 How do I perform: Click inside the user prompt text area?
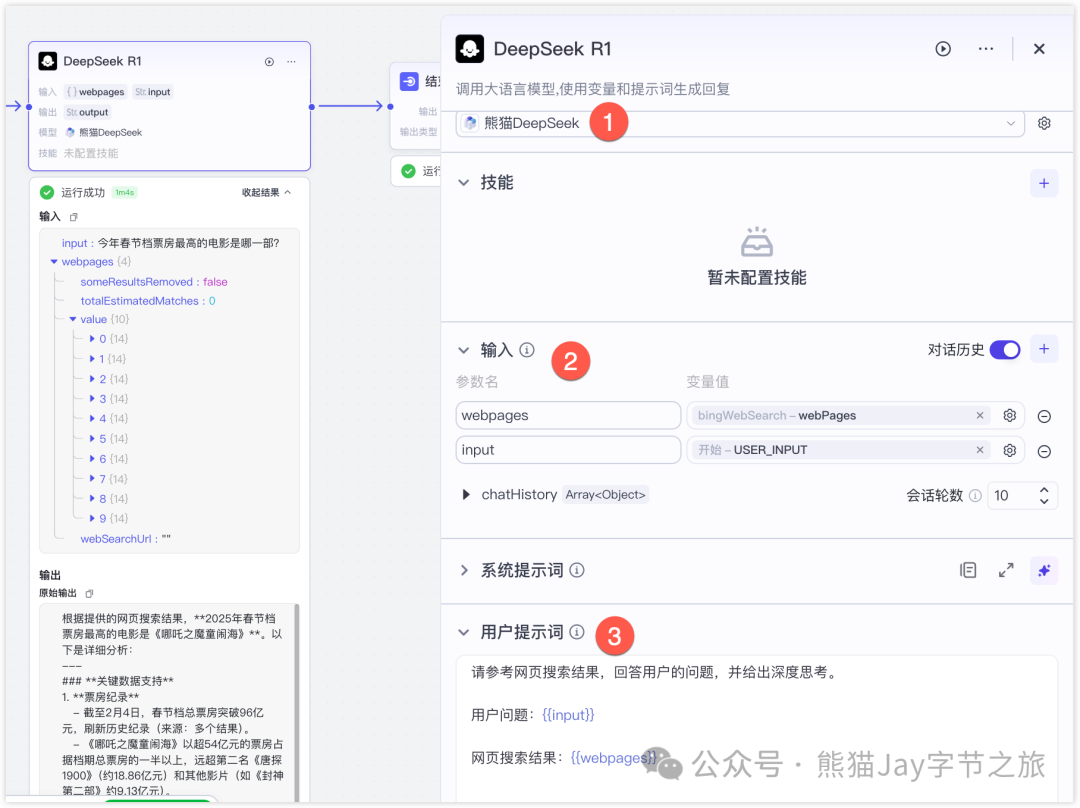[x=756, y=727]
